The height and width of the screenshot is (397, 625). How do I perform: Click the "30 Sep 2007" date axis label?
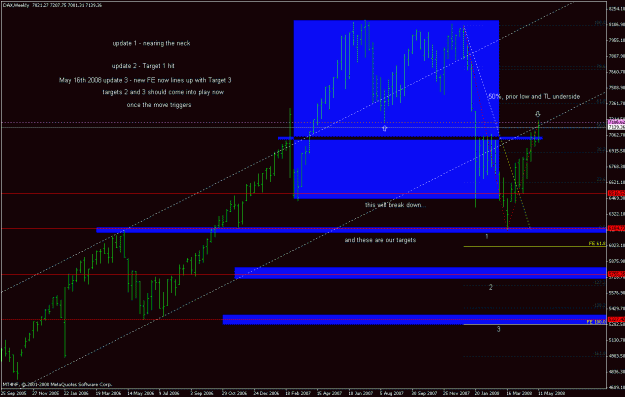click(x=424, y=393)
